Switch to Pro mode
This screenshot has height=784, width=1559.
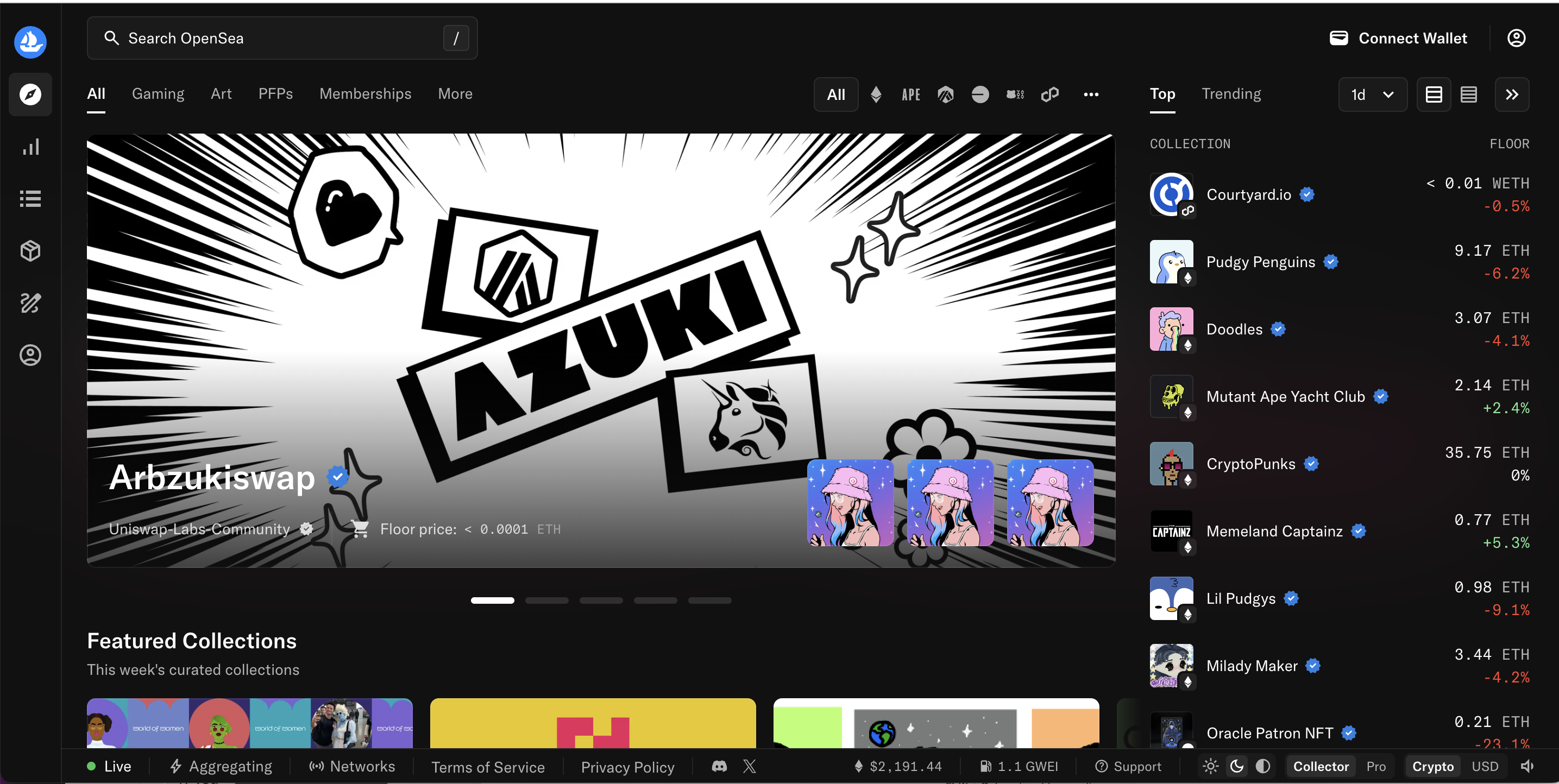[1375, 767]
